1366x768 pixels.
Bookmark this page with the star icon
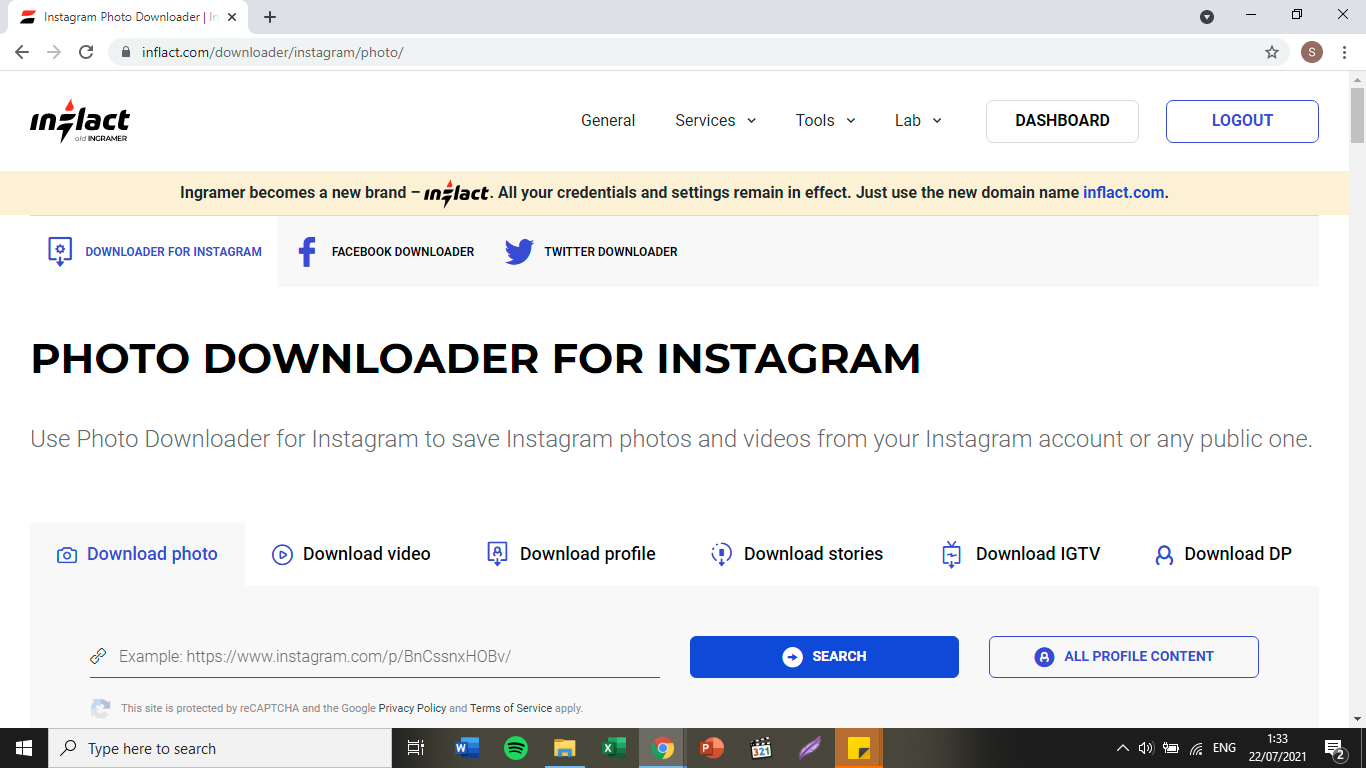1272,52
